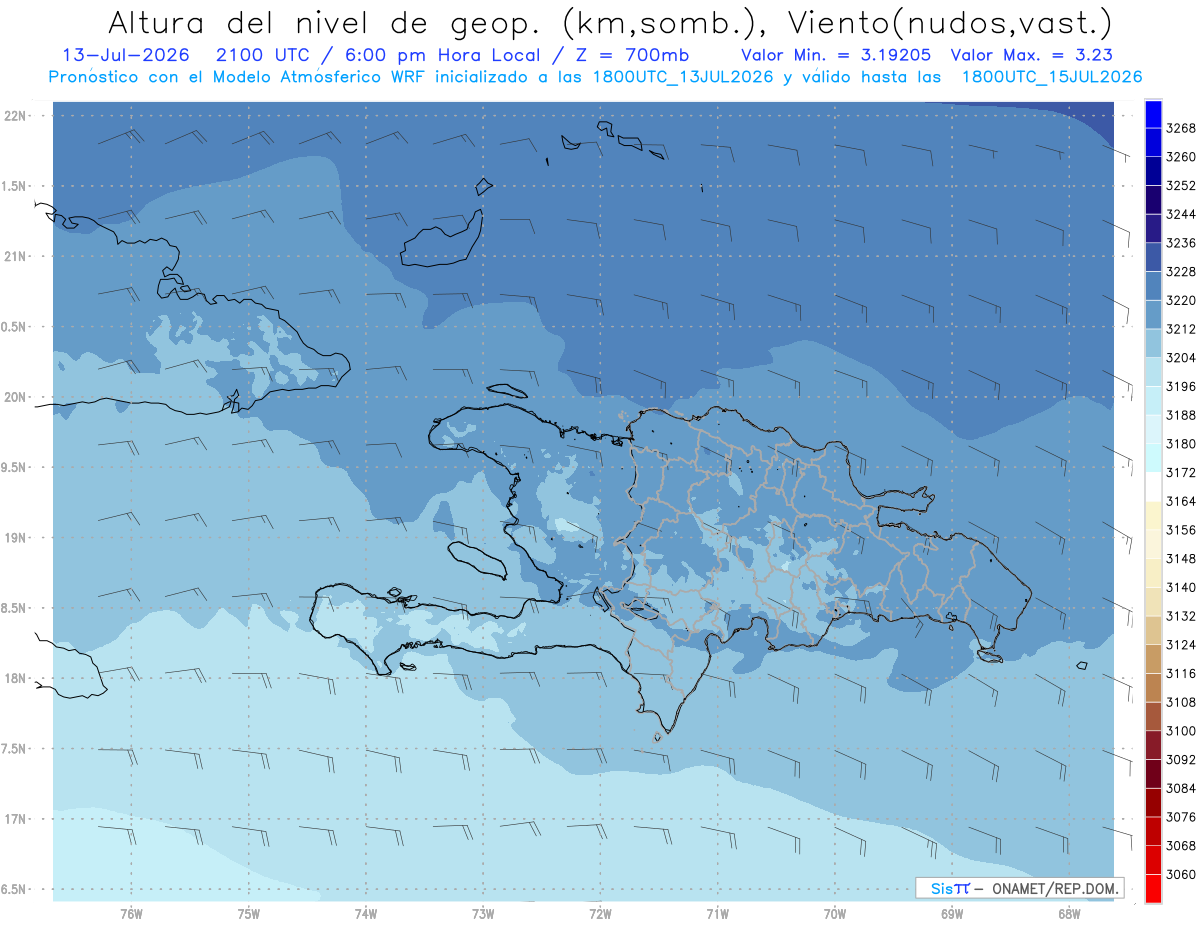Click the "9.5N" axis label
Viewport: 1200px width, 927px height.
pos(15,467)
